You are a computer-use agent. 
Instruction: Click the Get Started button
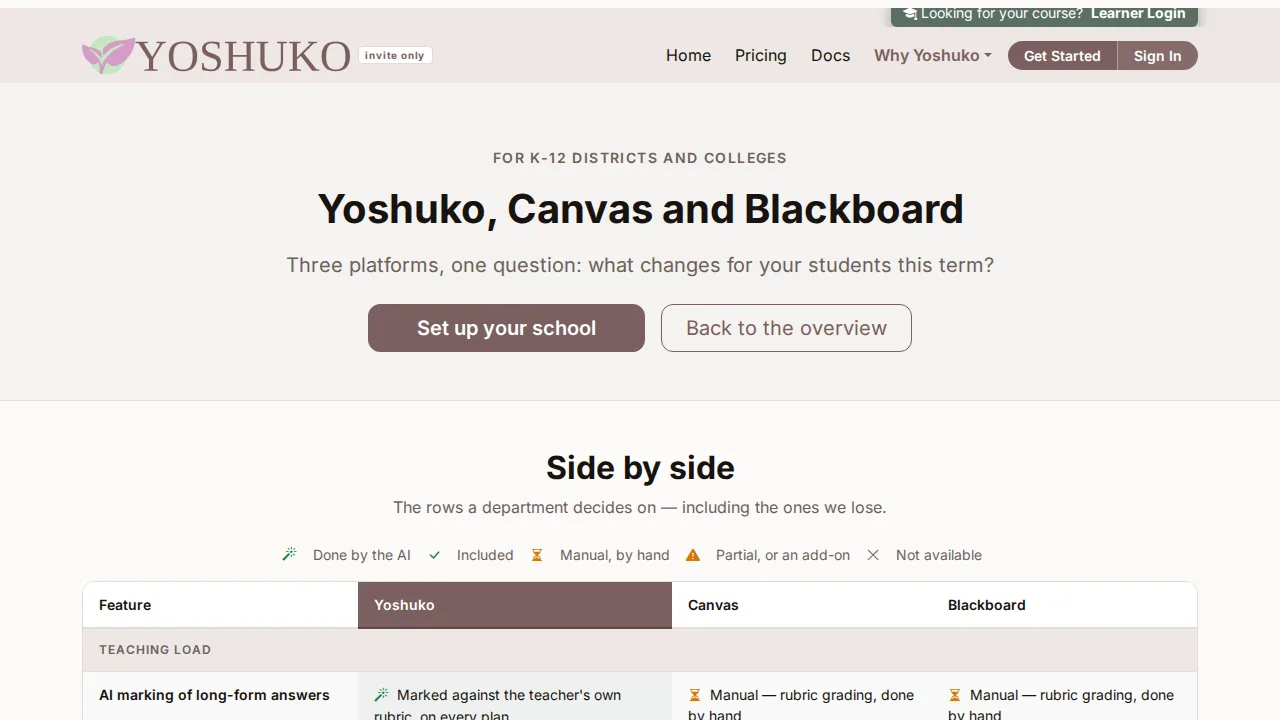1062,56
